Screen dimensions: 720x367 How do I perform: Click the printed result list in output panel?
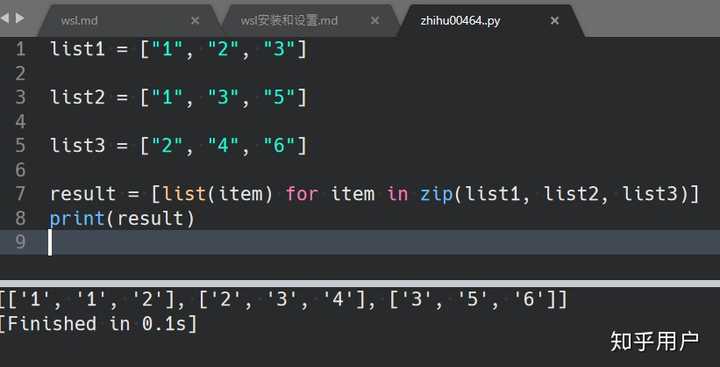284,300
